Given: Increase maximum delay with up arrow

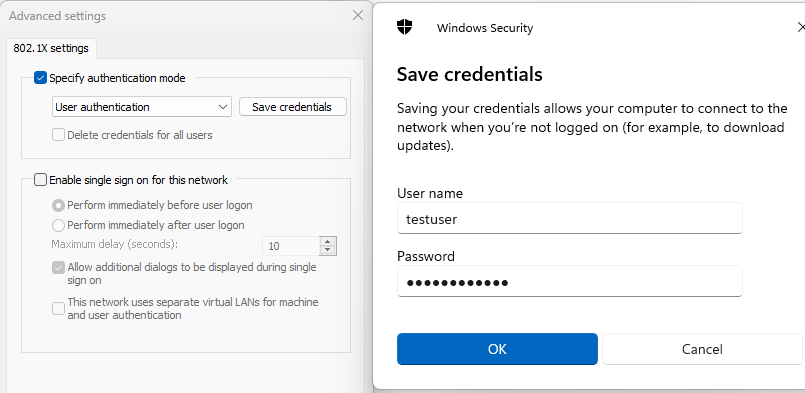Looking at the screenshot, I should 328,241.
